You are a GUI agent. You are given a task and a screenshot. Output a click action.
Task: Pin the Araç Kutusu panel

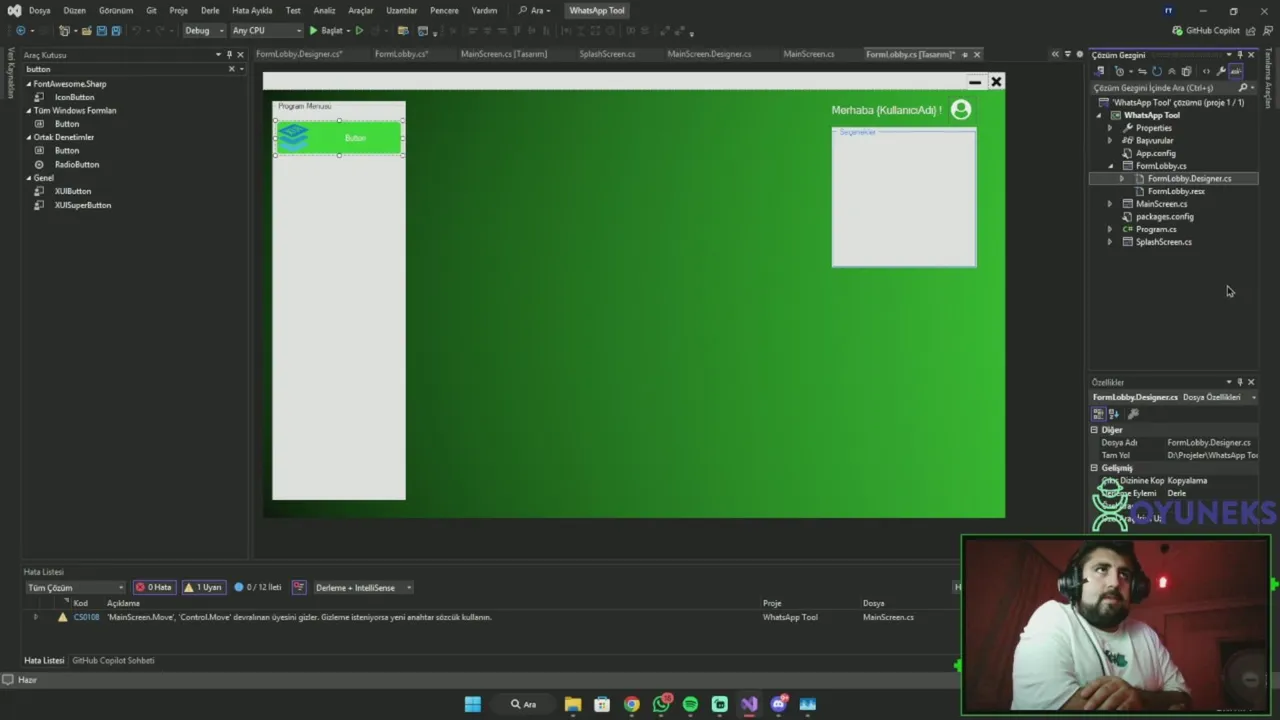229,55
